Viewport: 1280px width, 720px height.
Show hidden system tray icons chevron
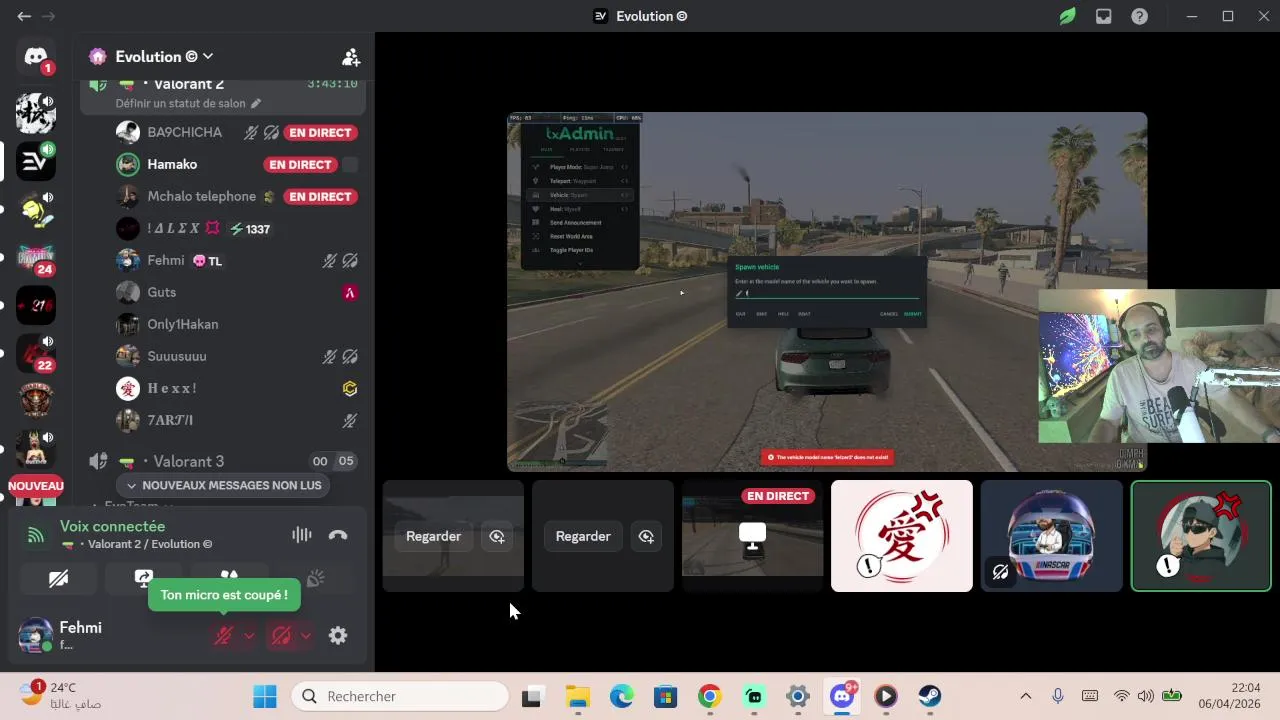click(x=1025, y=696)
